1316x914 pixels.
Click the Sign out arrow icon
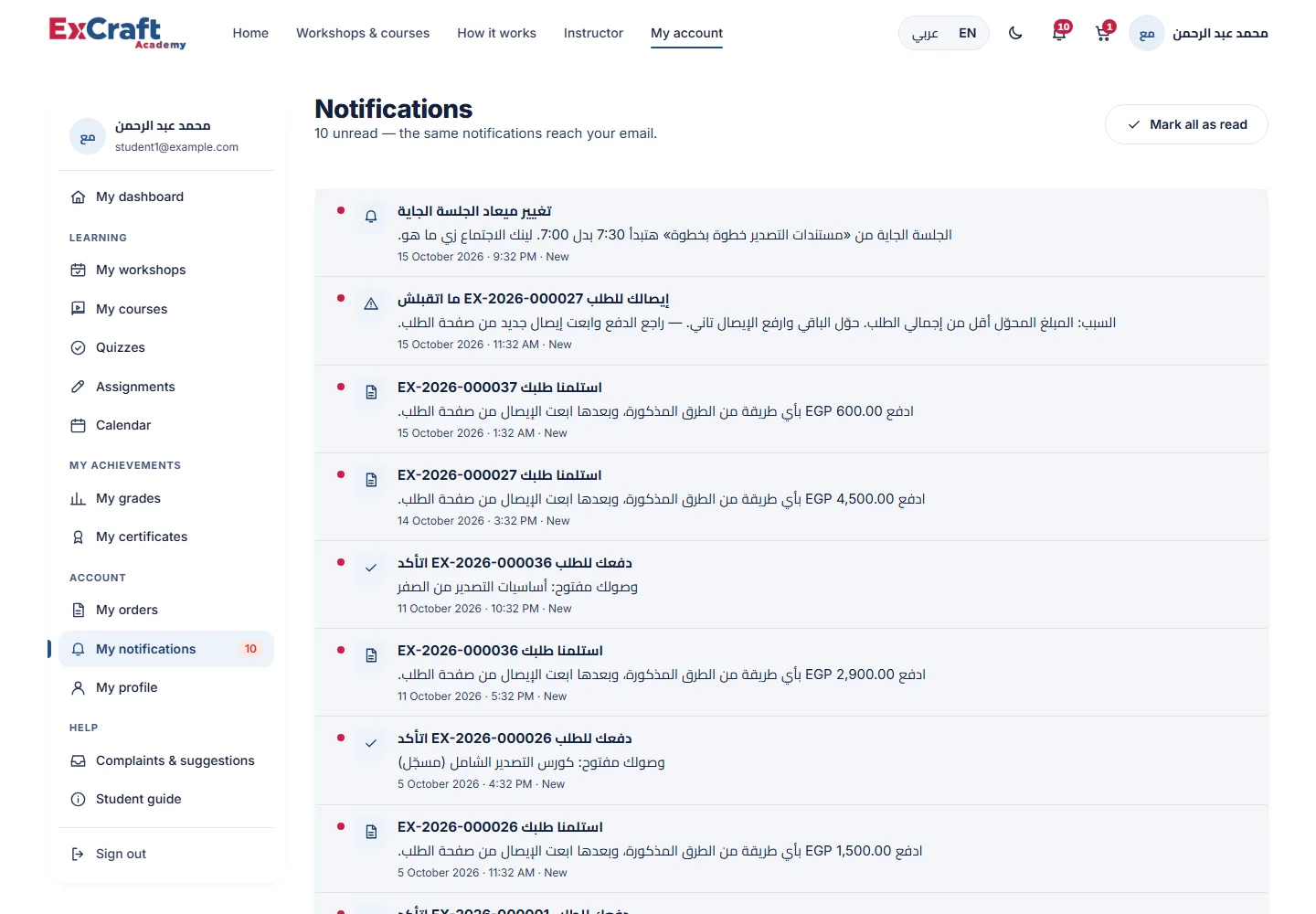(78, 854)
